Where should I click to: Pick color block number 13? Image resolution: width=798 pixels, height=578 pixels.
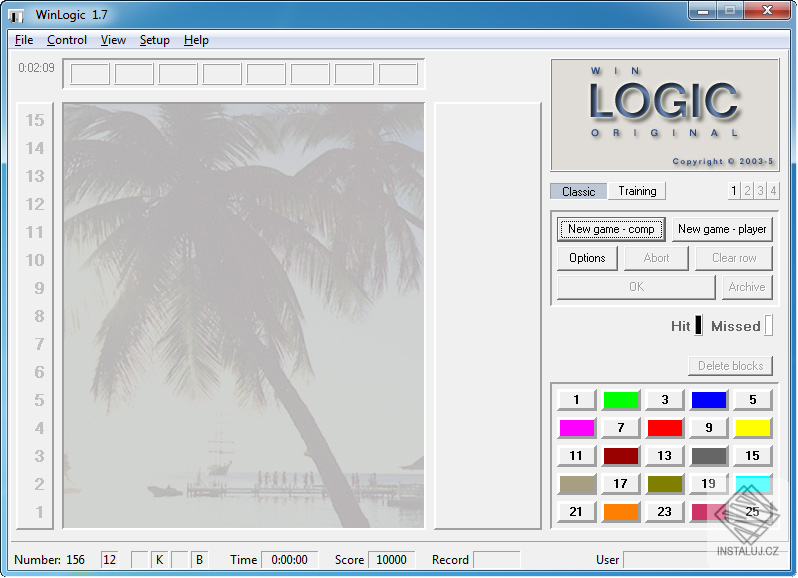tap(665, 456)
